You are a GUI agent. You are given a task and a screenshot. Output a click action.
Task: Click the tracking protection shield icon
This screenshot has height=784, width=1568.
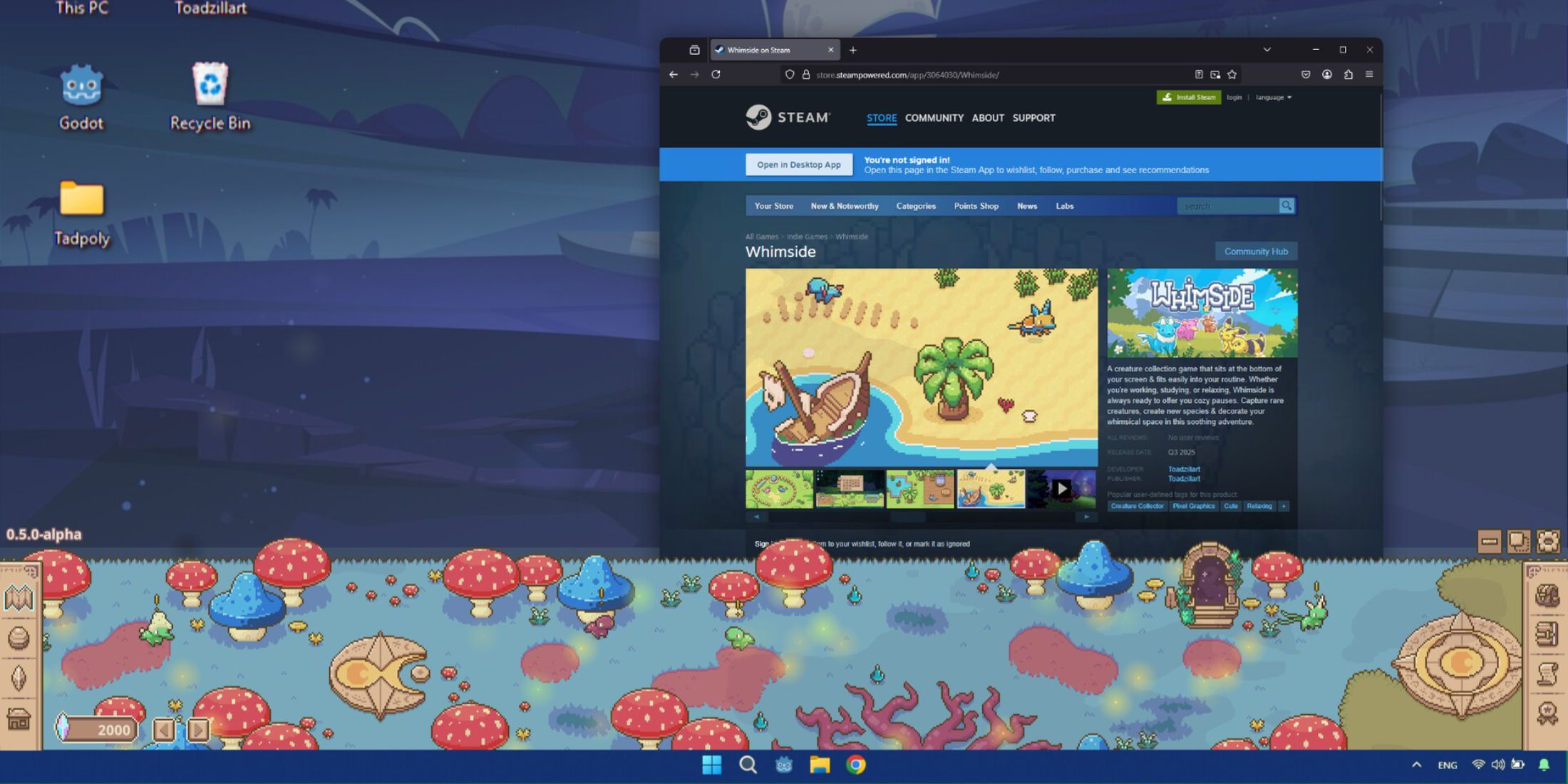point(790,74)
